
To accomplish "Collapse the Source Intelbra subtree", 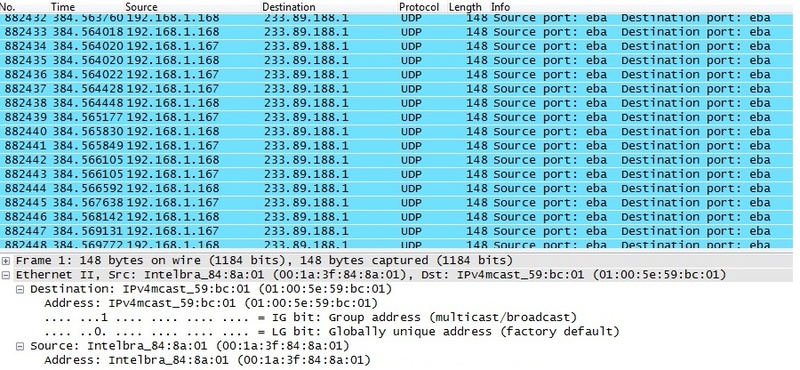I will point(20,346).
